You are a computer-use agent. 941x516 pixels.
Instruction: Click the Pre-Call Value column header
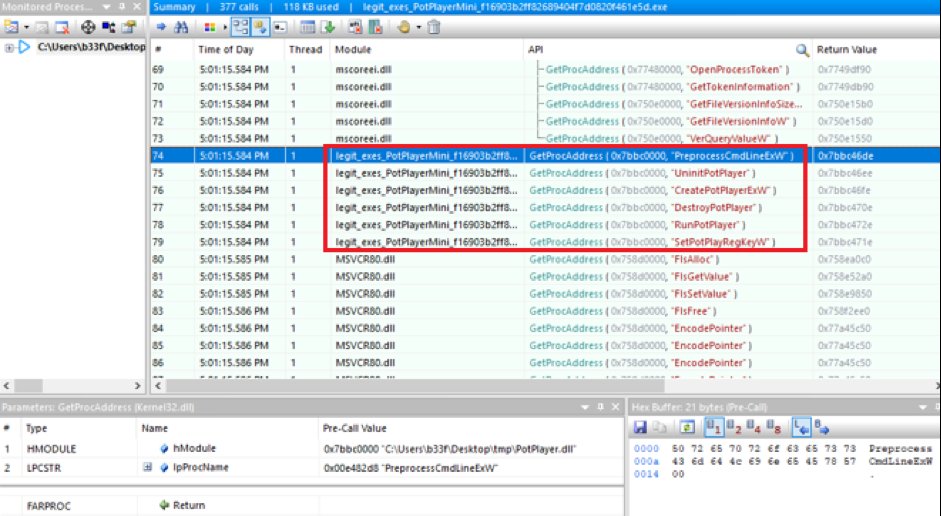pos(470,428)
